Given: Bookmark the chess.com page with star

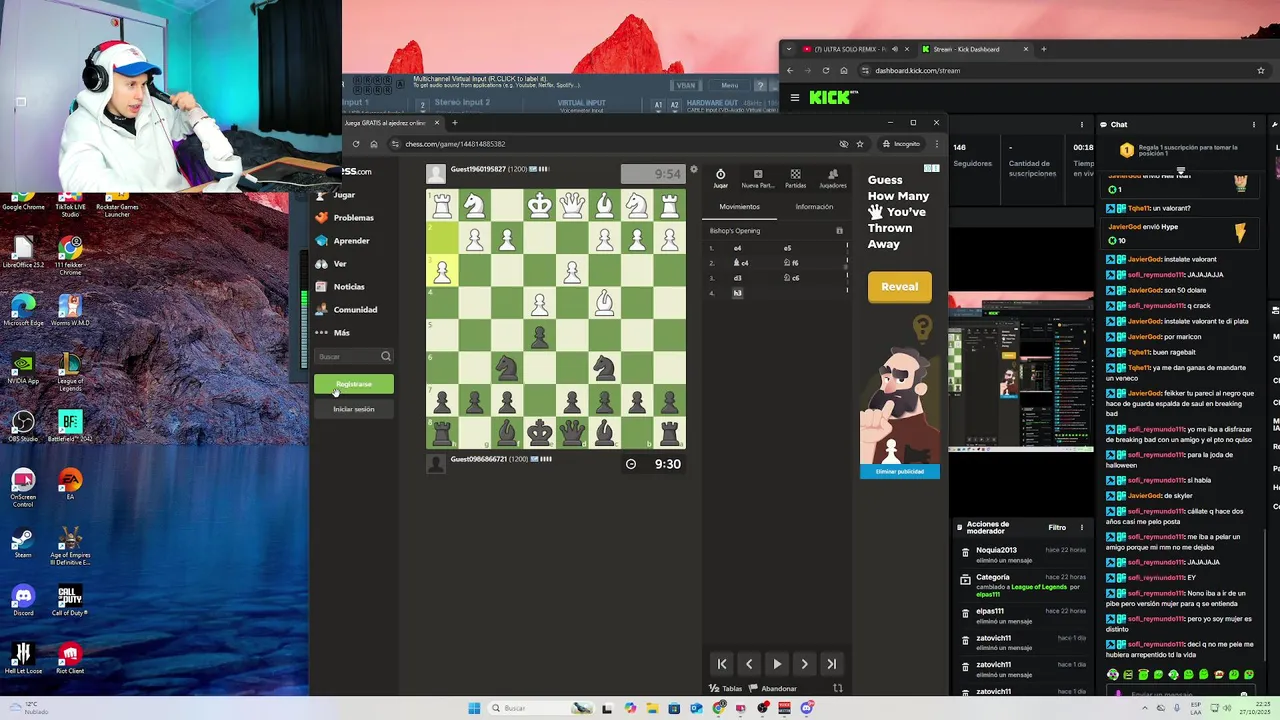Looking at the screenshot, I should (x=860, y=144).
